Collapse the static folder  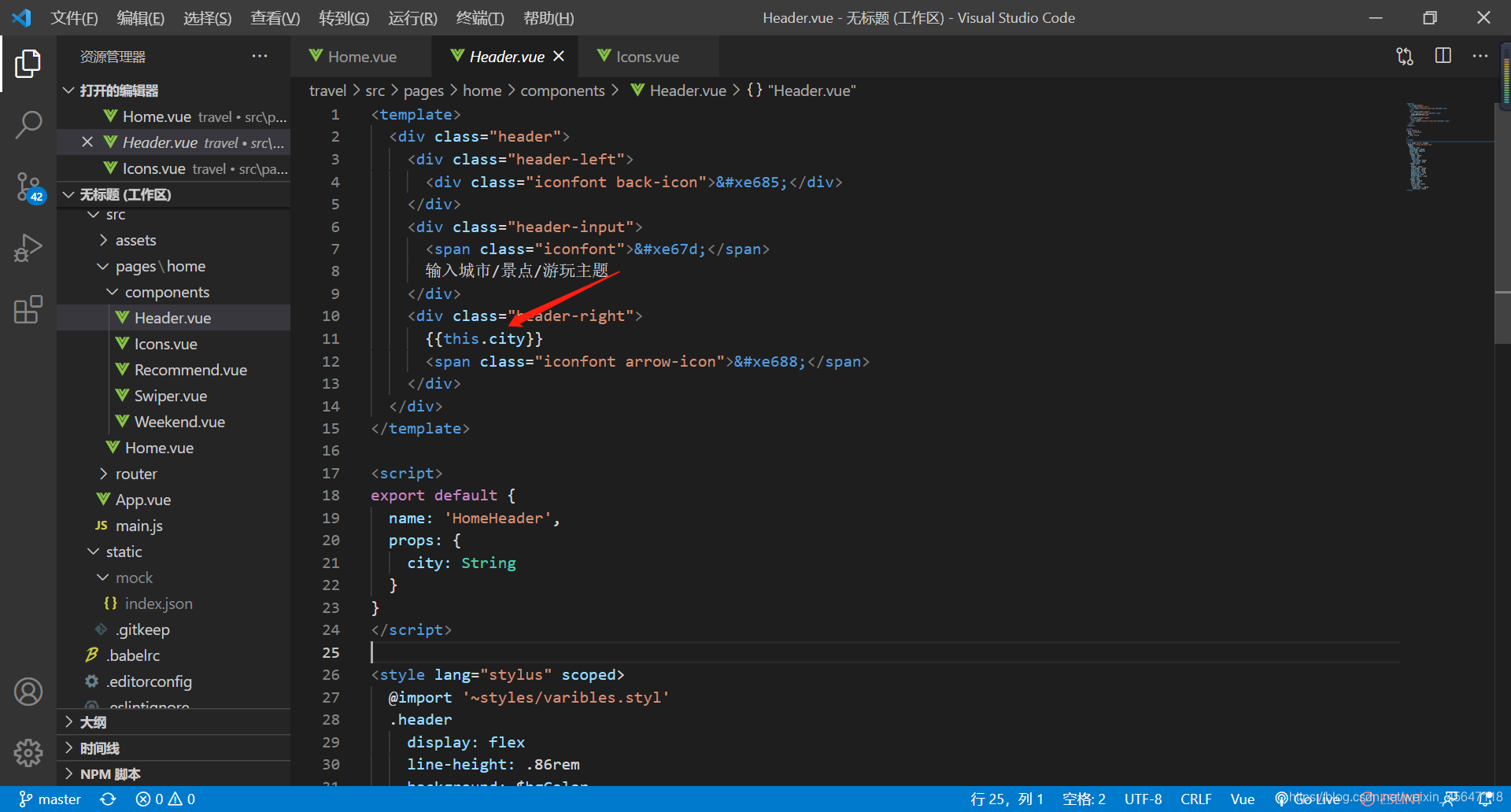click(124, 552)
